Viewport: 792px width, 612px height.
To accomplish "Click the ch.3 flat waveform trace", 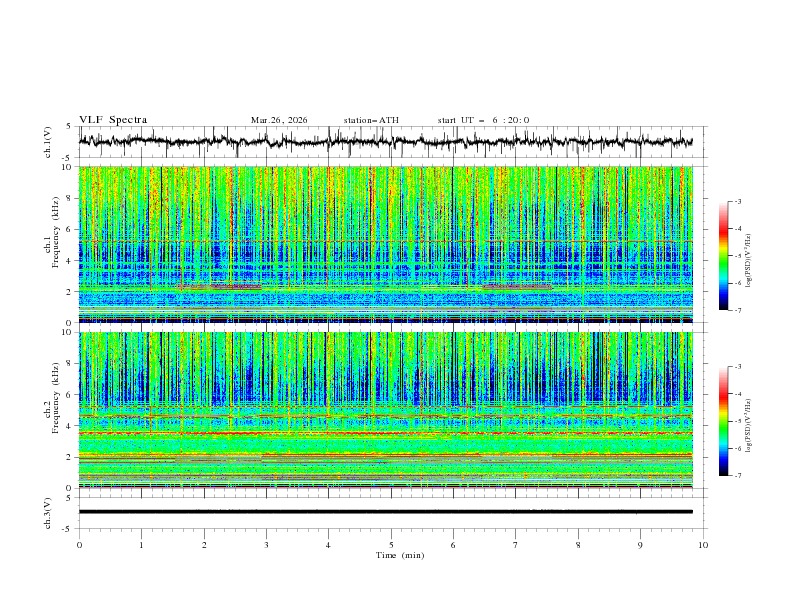I will pyautogui.click(x=386, y=512).
